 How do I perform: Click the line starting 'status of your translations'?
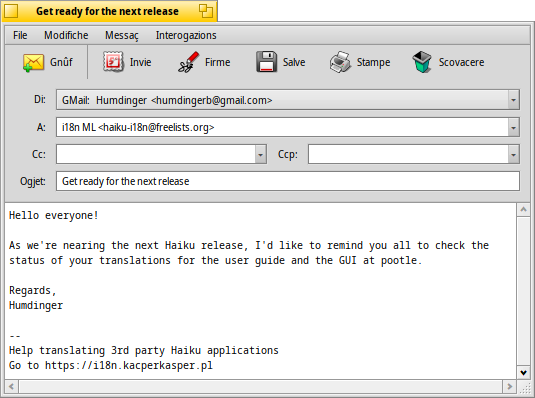tap(215, 261)
